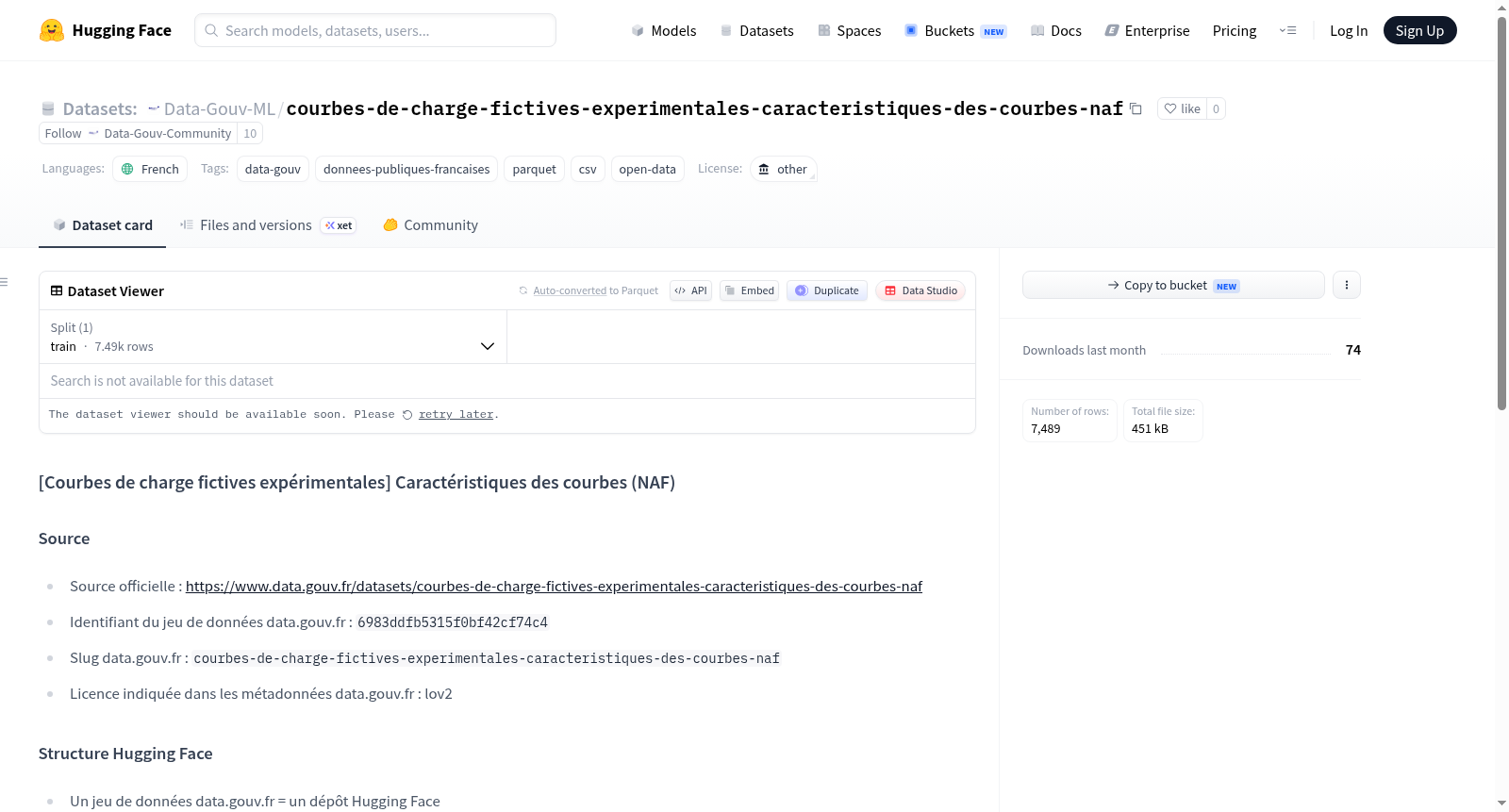Select the csv tag
The width and height of the screenshot is (1509, 812).
coord(588,169)
